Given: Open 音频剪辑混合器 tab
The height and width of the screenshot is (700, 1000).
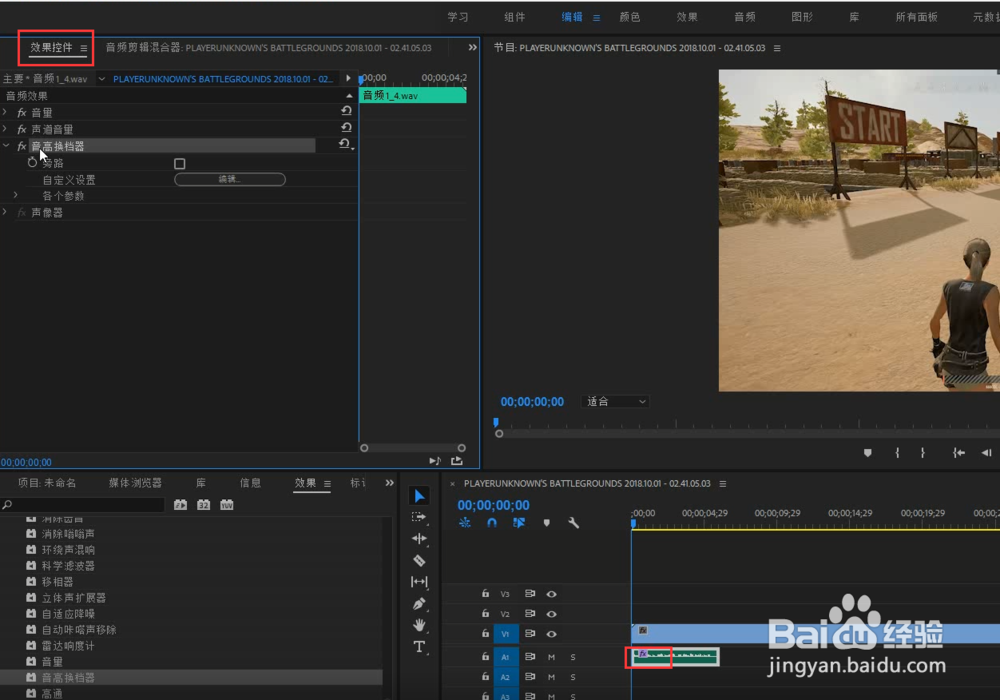Looking at the screenshot, I should point(268,48).
